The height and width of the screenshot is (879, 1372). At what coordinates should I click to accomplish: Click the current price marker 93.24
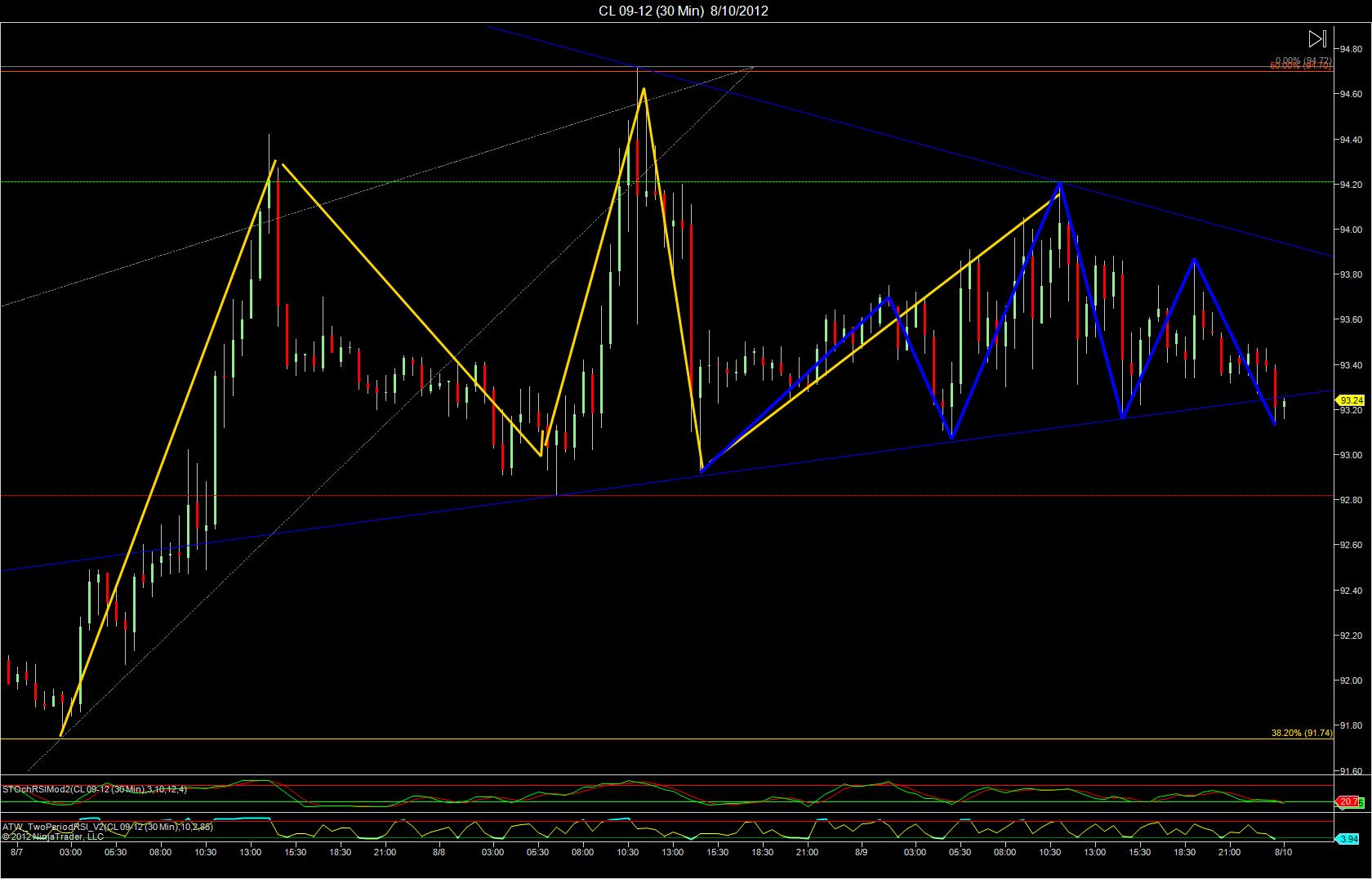point(1352,400)
